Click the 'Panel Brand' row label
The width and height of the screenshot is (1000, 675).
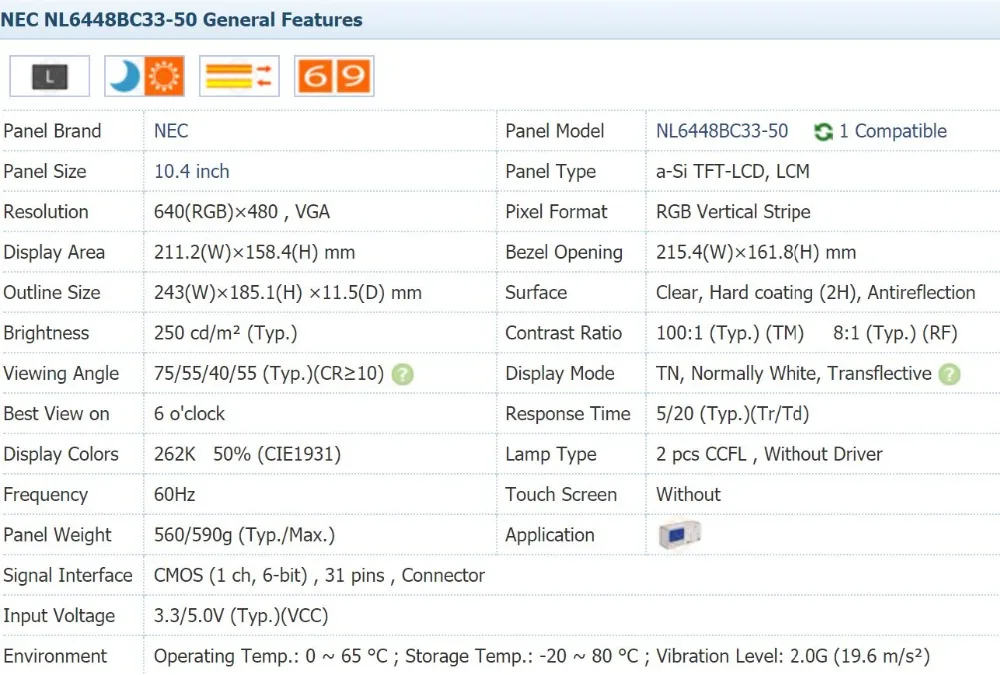click(52, 131)
